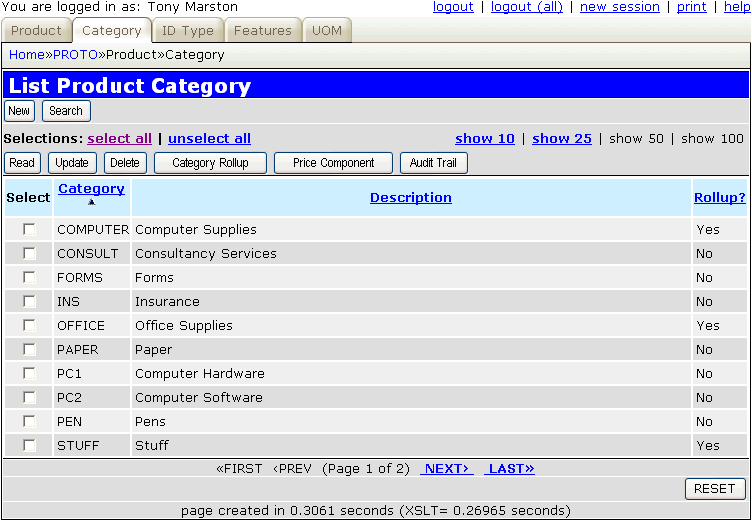Viewport: 752px width, 521px height.
Task: Show 25 rows per page
Action: pos(561,139)
